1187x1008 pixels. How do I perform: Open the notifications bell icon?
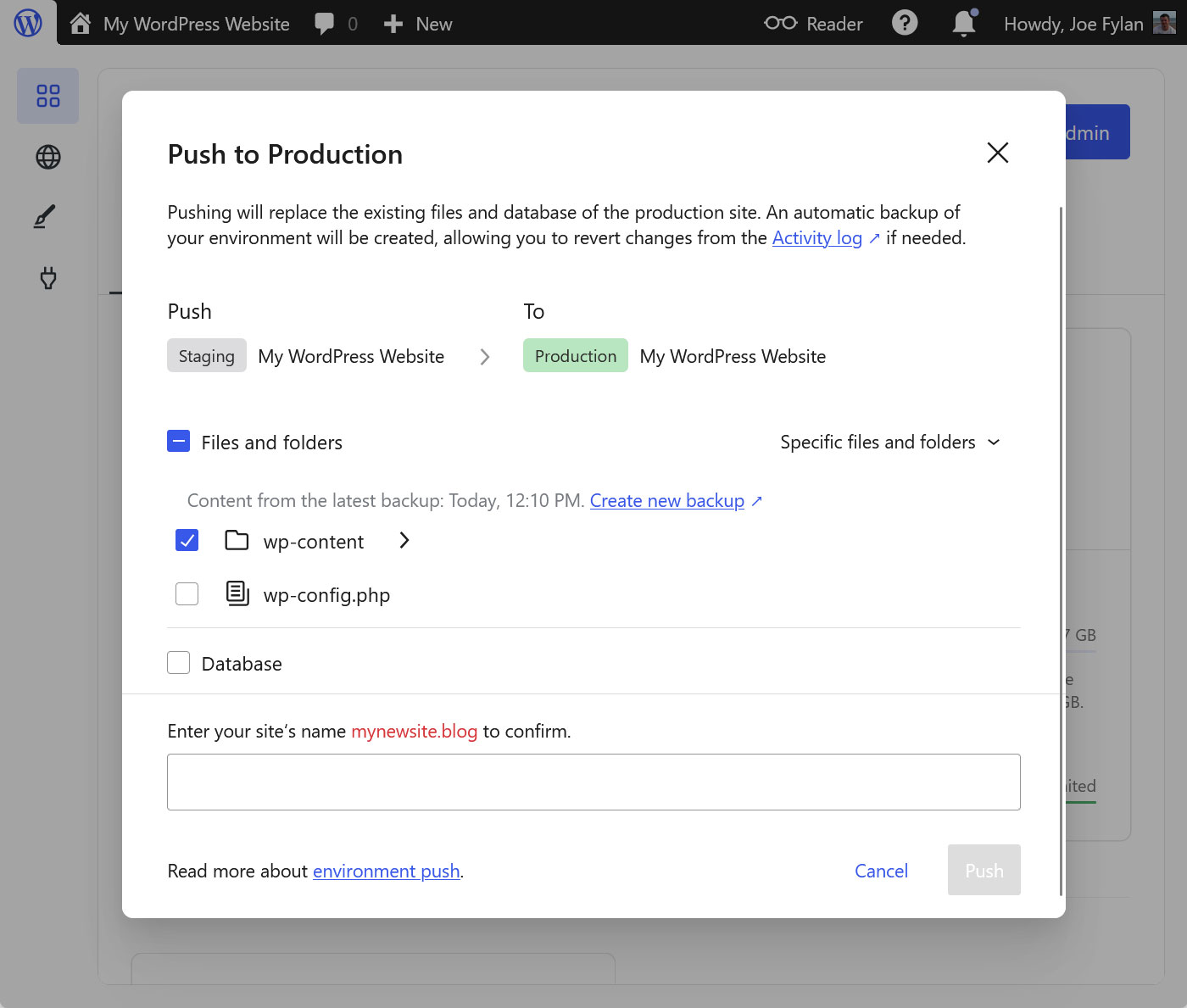(x=963, y=23)
